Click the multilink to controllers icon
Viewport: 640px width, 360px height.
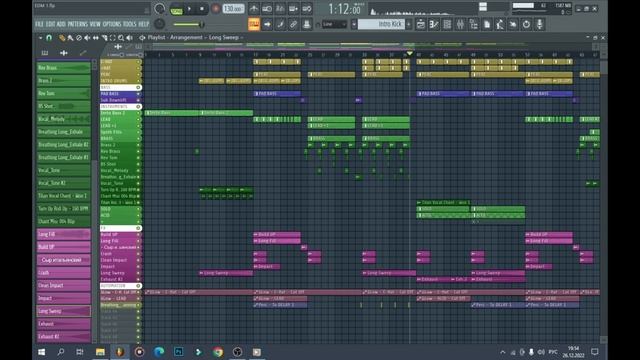pos(307,24)
